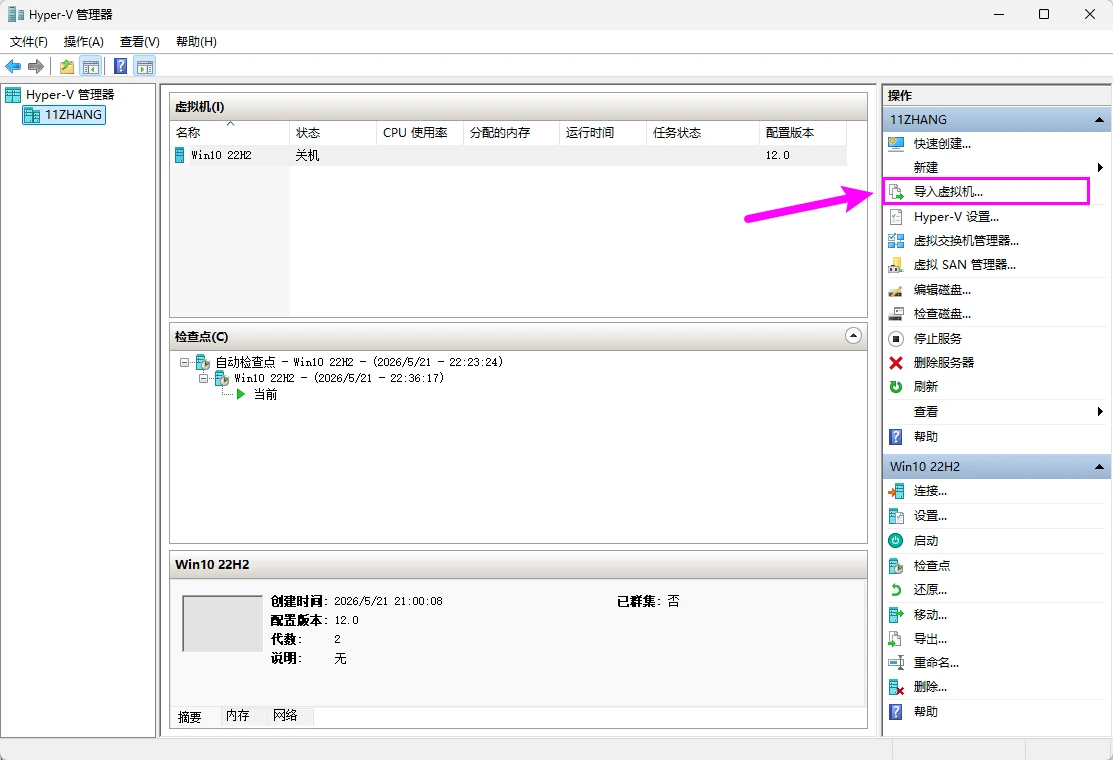Collapse the 11ZHANG actions section
Image resolution: width=1113 pixels, height=760 pixels.
click(1099, 120)
